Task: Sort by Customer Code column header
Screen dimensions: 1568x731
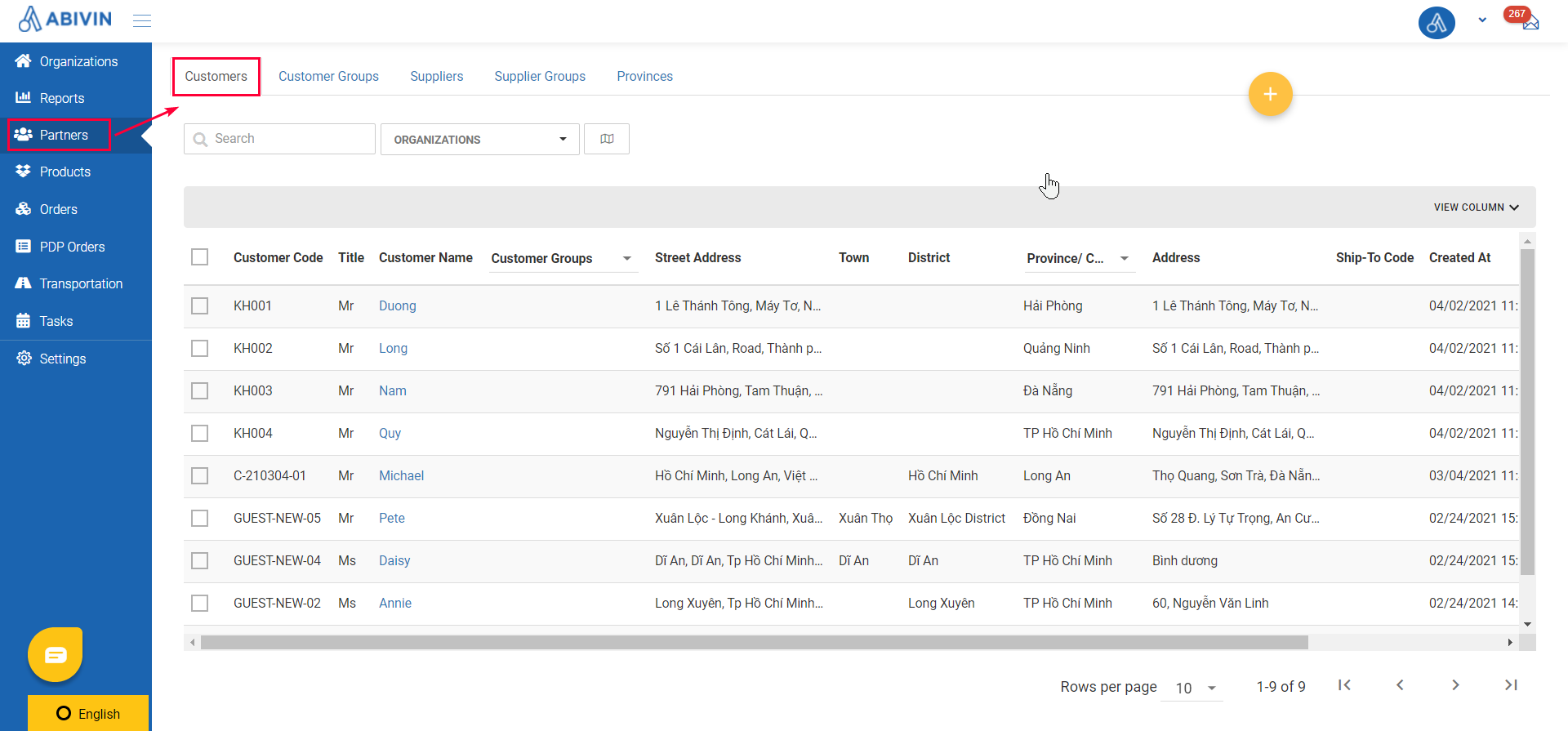Action: 278,257
